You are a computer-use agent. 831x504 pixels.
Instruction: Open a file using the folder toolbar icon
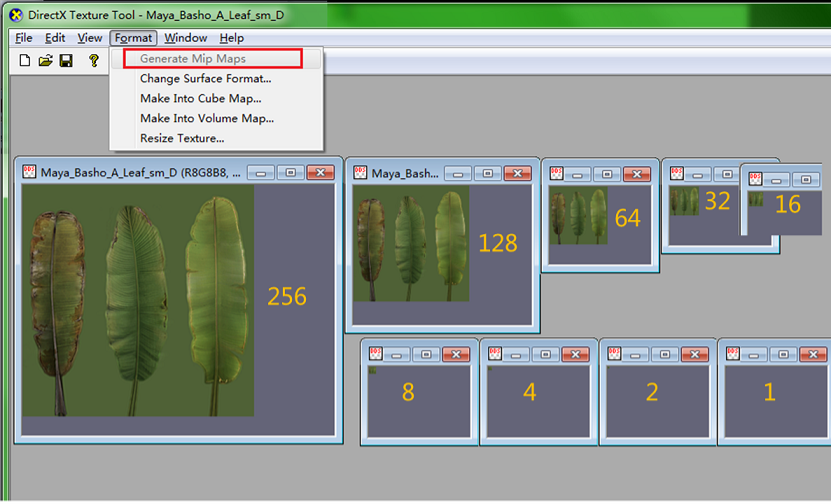45,61
